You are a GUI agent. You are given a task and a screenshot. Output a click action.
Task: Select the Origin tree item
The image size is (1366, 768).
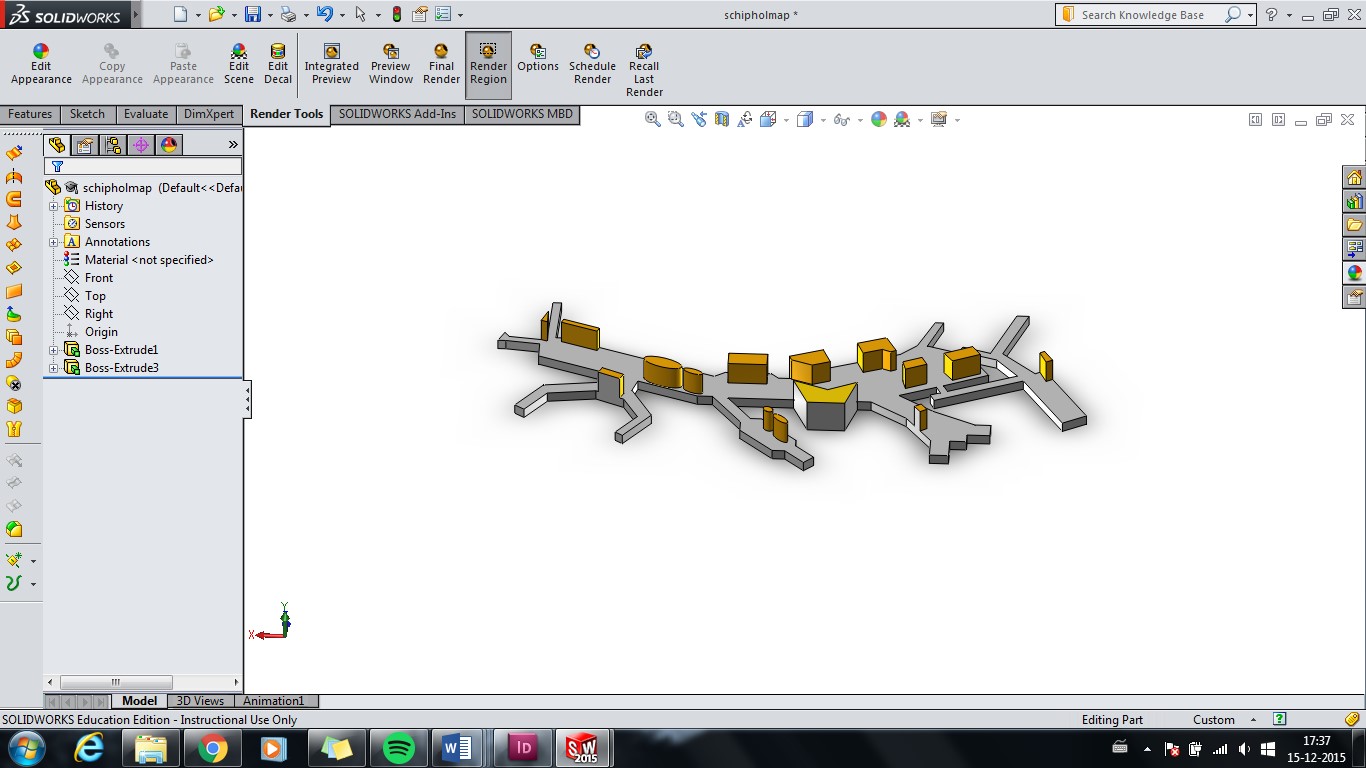(101, 332)
